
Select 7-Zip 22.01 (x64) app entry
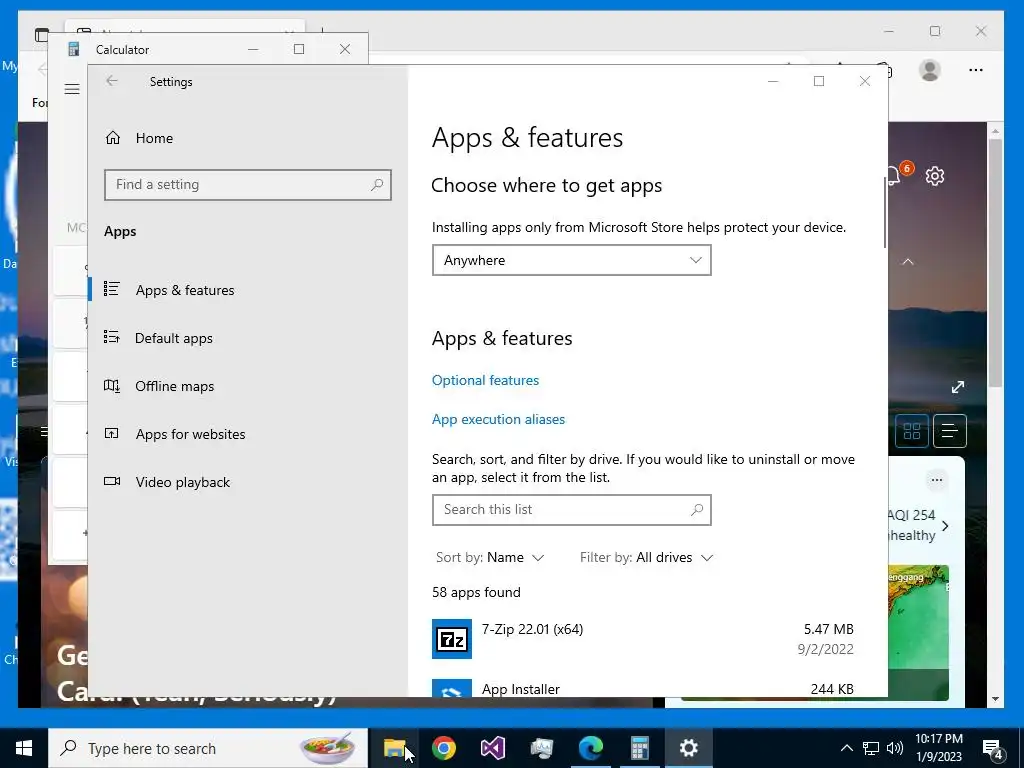(643, 639)
